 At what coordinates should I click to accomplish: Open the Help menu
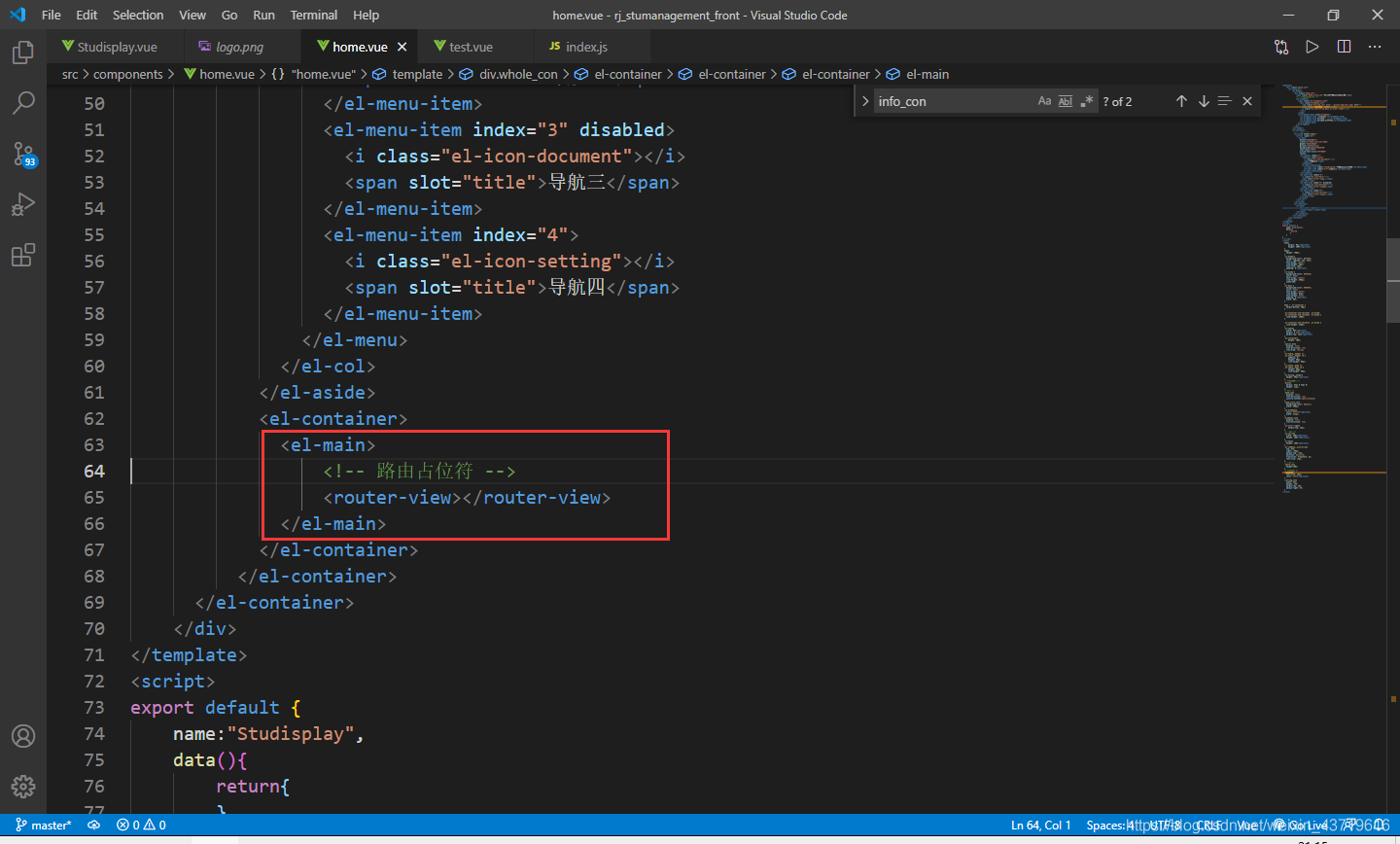tap(367, 15)
